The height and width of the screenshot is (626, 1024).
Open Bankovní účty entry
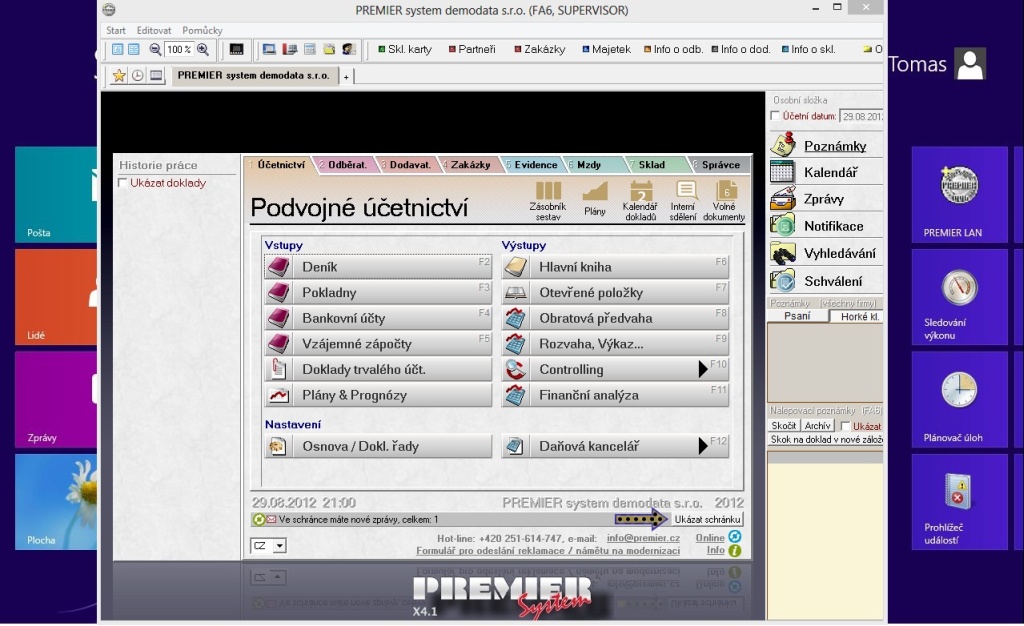[x=378, y=319]
